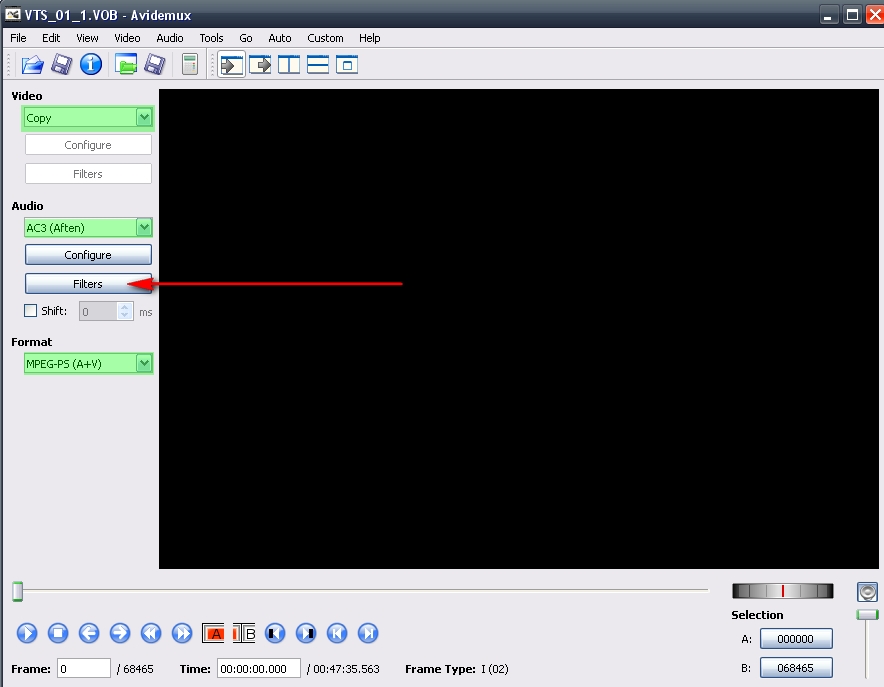Play the video
The width and height of the screenshot is (884, 687).
coord(27,633)
